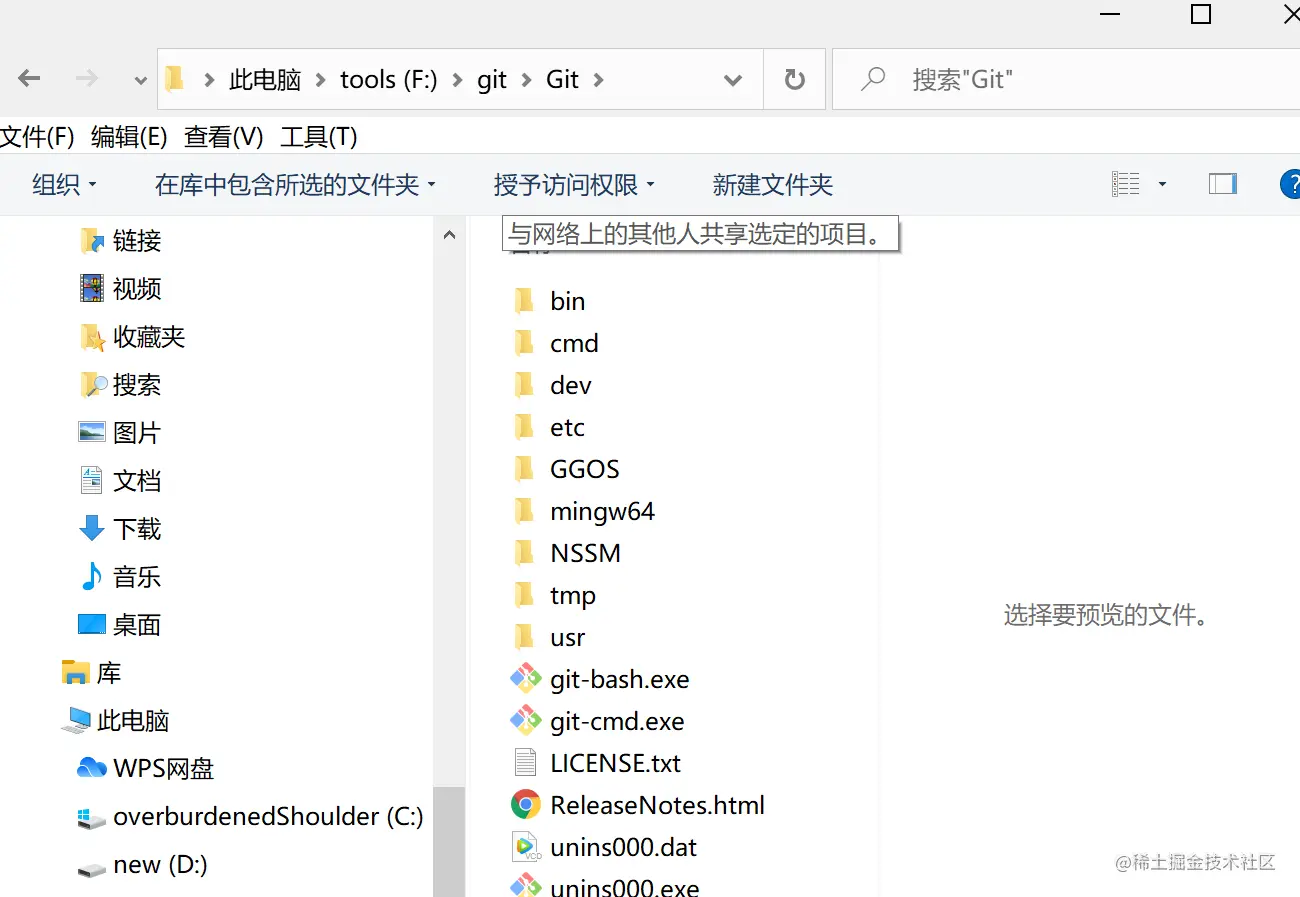
Task: Toggle the preview pane icon
Action: coord(1223,184)
